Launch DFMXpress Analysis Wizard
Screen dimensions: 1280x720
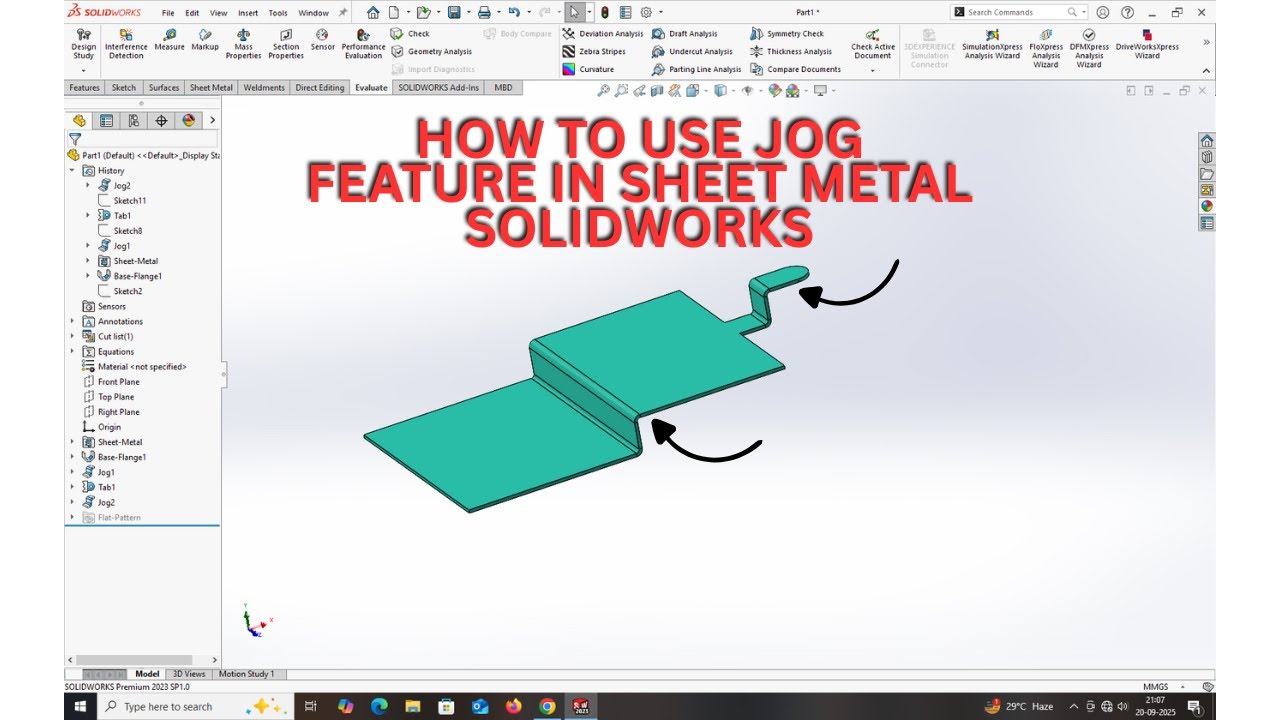[x=1089, y=49]
